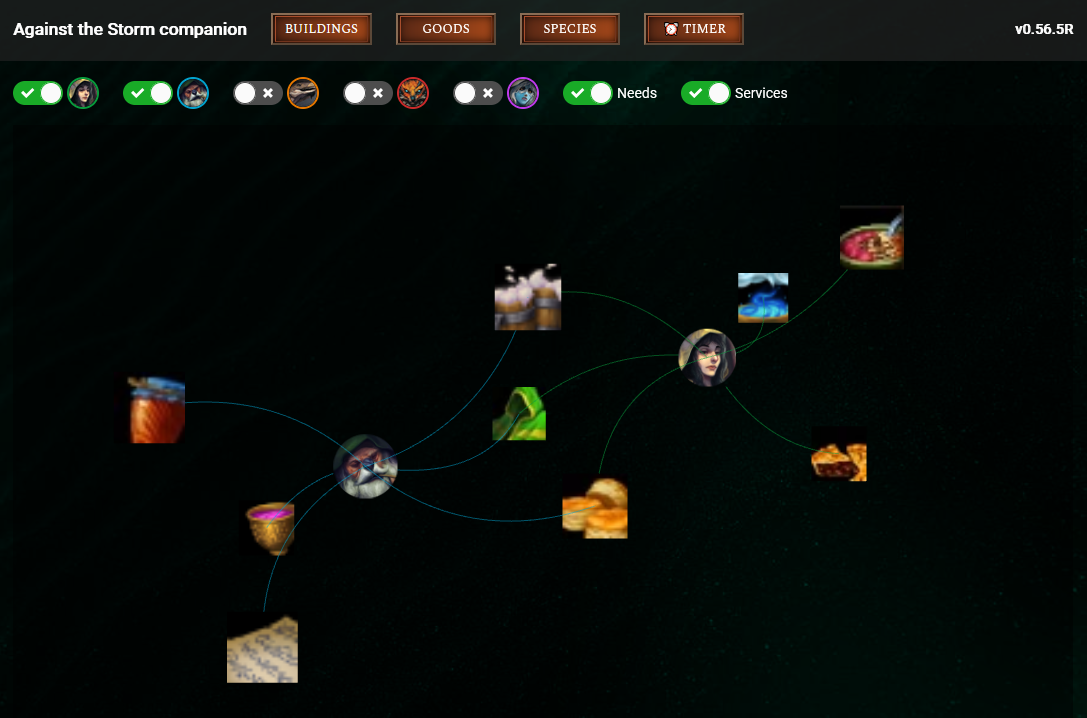Select the blue flame brazier node

[763, 298]
